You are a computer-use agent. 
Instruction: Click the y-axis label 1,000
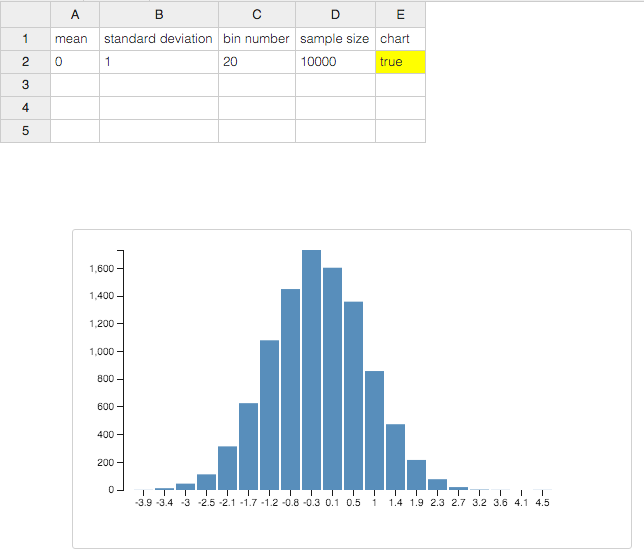(x=101, y=352)
